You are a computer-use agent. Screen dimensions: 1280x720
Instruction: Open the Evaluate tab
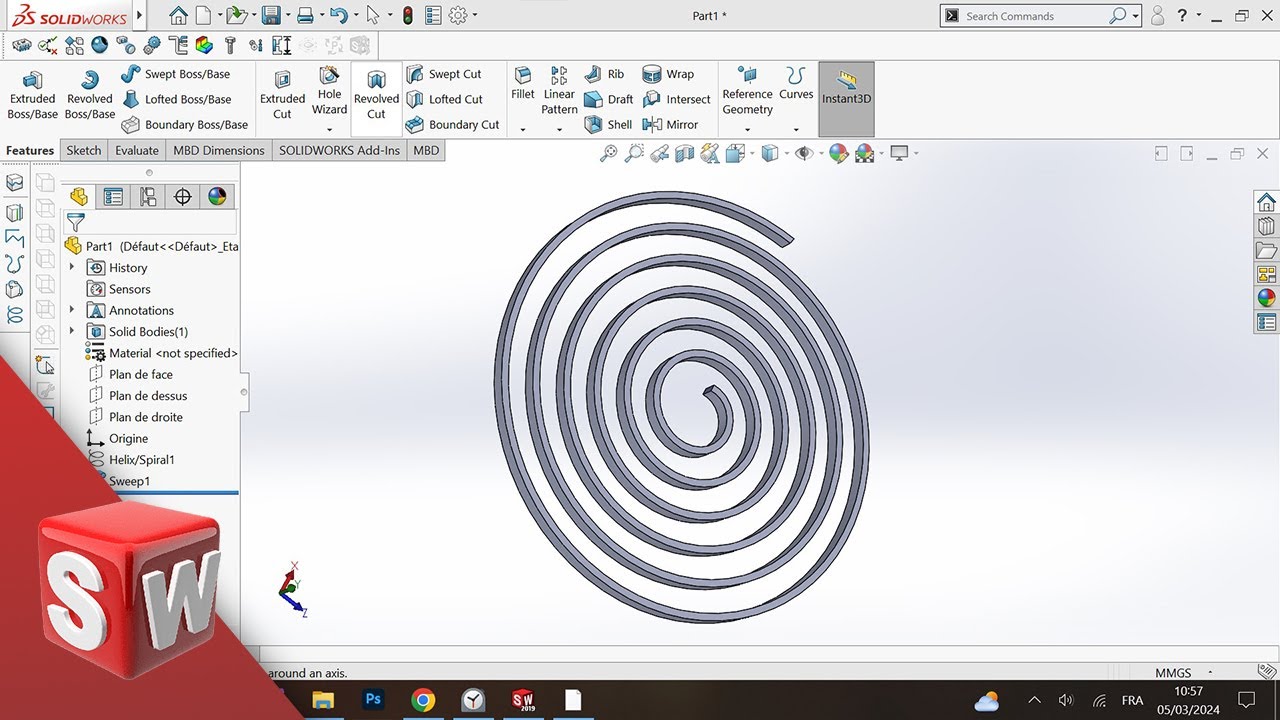click(137, 151)
